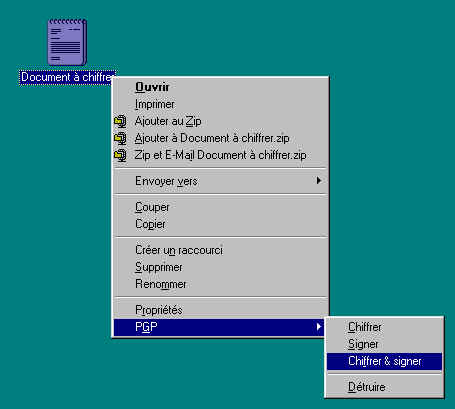This screenshot has height=409, width=455.
Task: Pick Zip et E-Mail Document à chiffrer.zip
Action: tap(220, 155)
